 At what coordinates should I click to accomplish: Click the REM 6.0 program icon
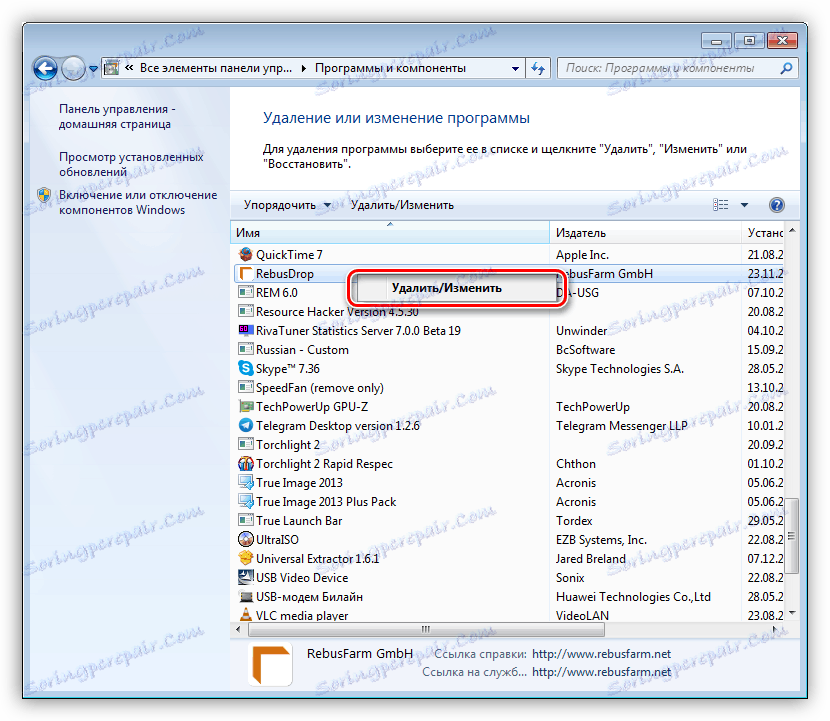tap(246, 293)
